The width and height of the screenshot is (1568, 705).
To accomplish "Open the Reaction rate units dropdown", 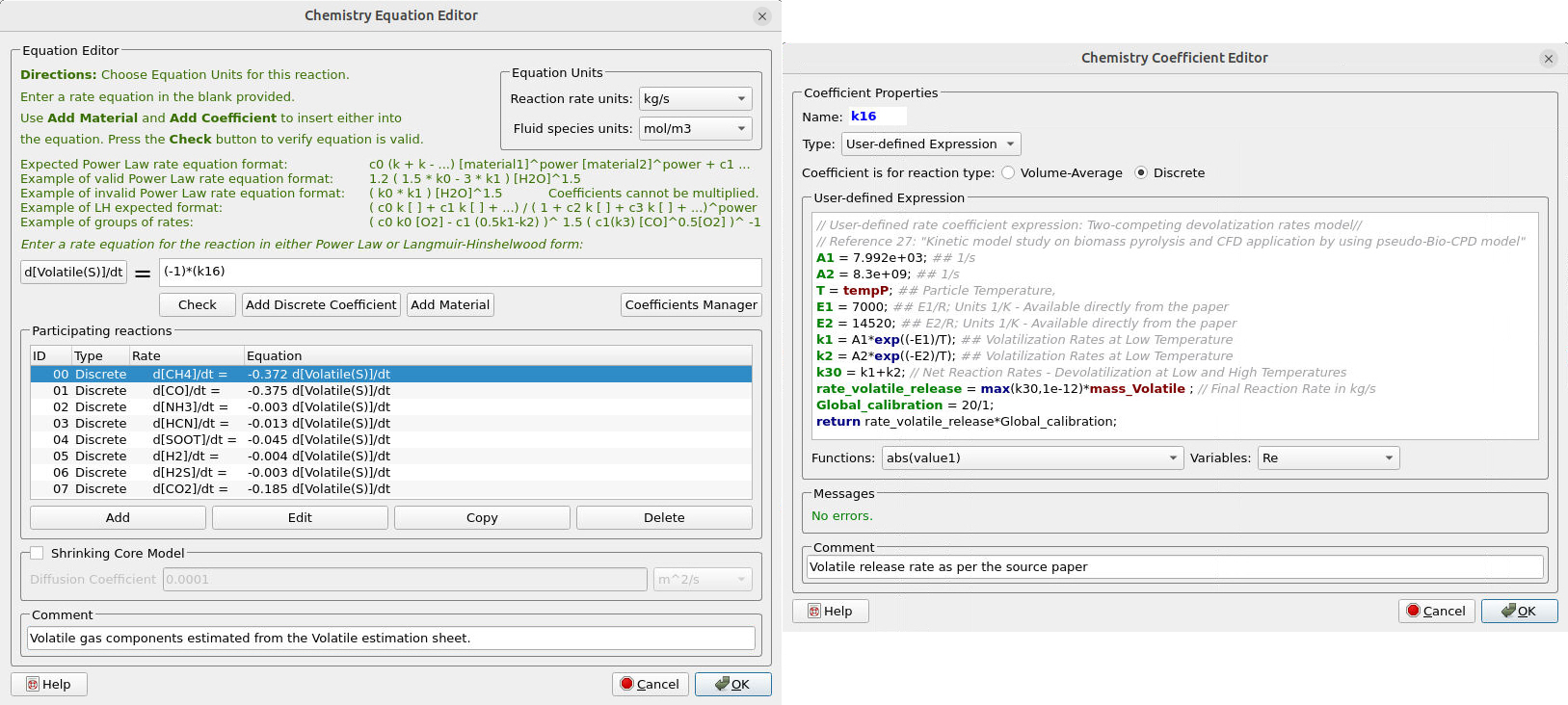I will pyautogui.click(x=695, y=99).
